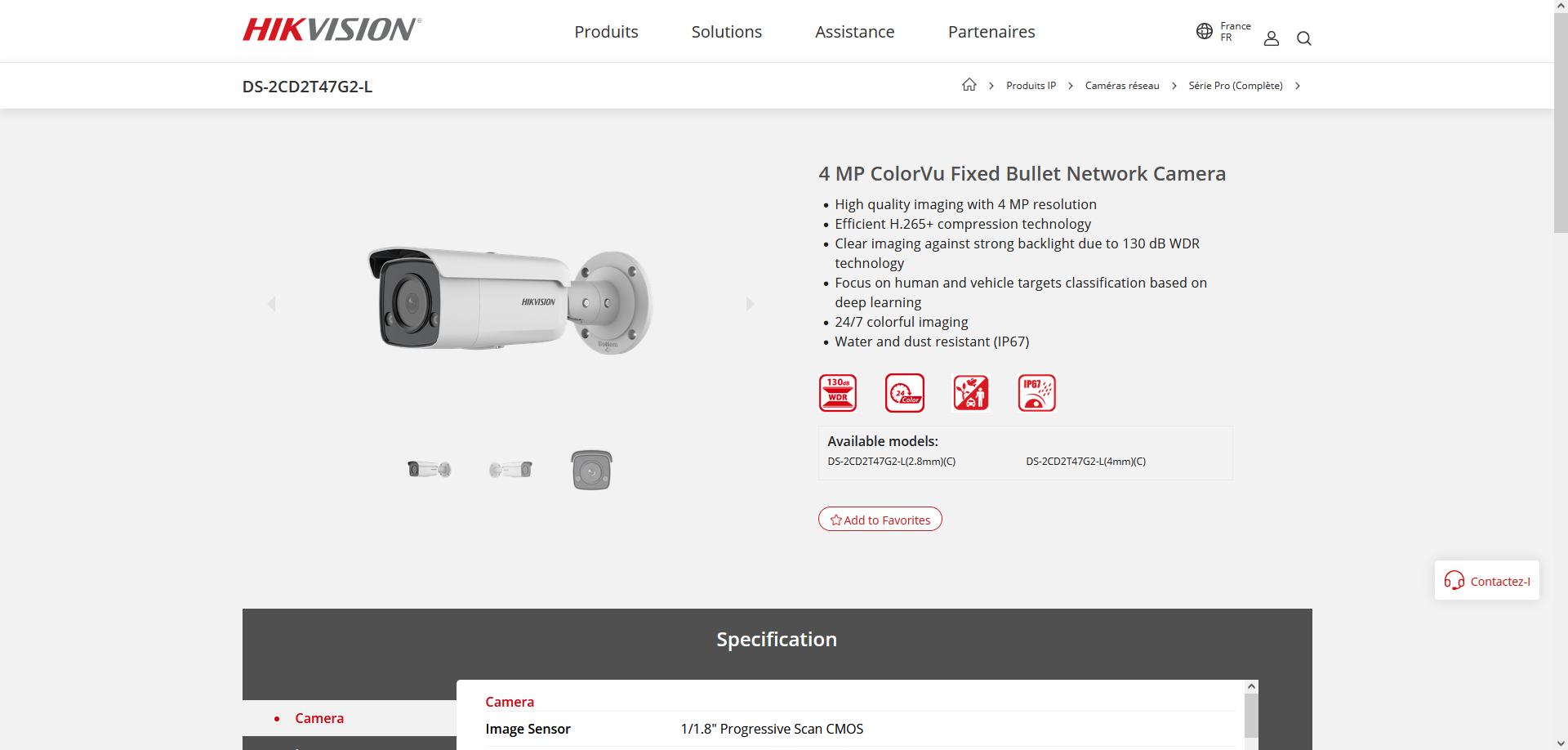Viewport: 1568px width, 750px height.
Task: Click the Hikvision logo
Action: (x=332, y=30)
